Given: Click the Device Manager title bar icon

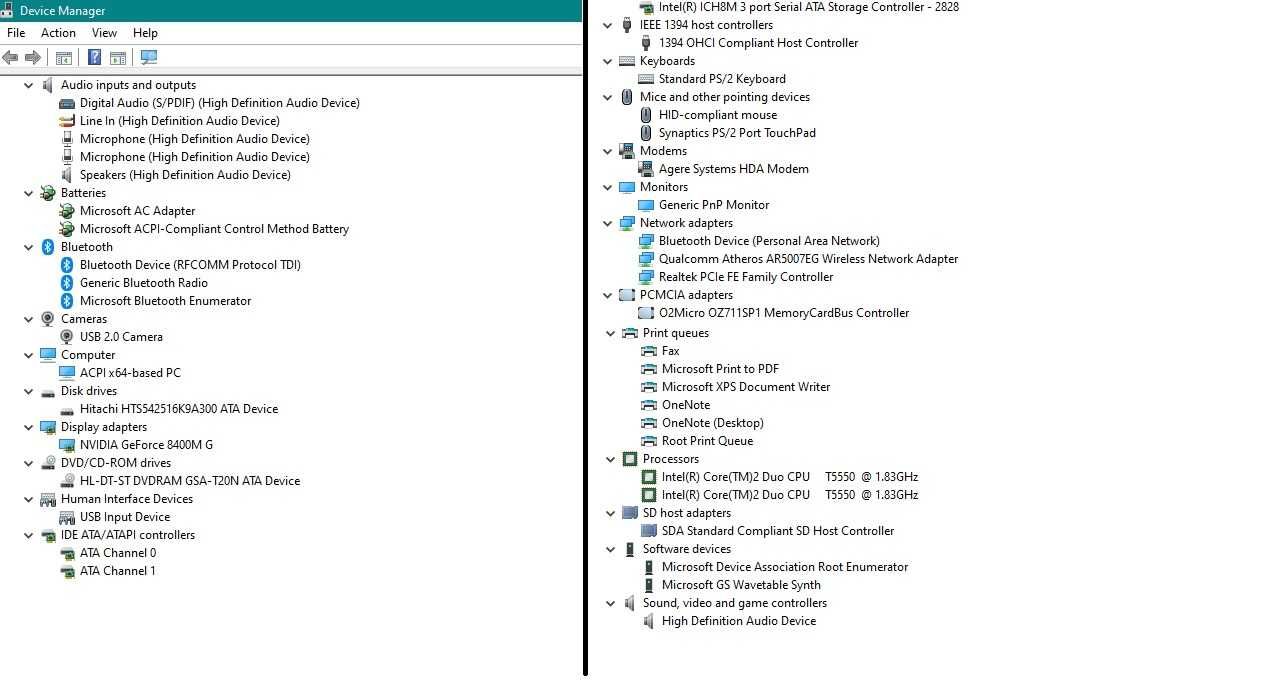Looking at the screenshot, I should click(7, 10).
